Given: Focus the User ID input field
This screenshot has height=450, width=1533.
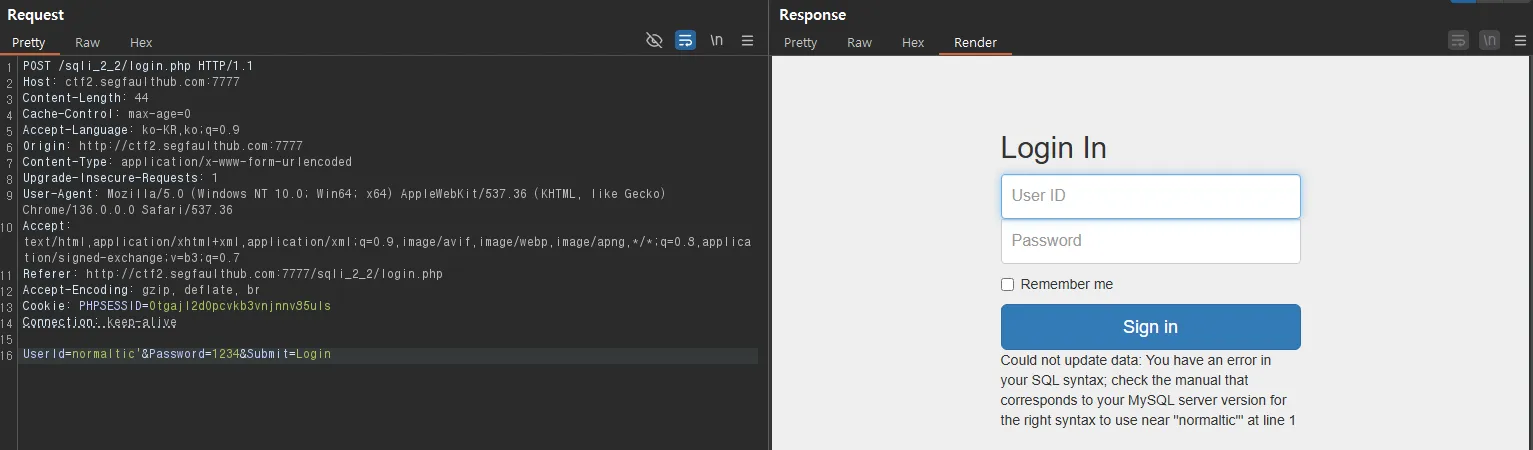Looking at the screenshot, I should (x=1151, y=196).
